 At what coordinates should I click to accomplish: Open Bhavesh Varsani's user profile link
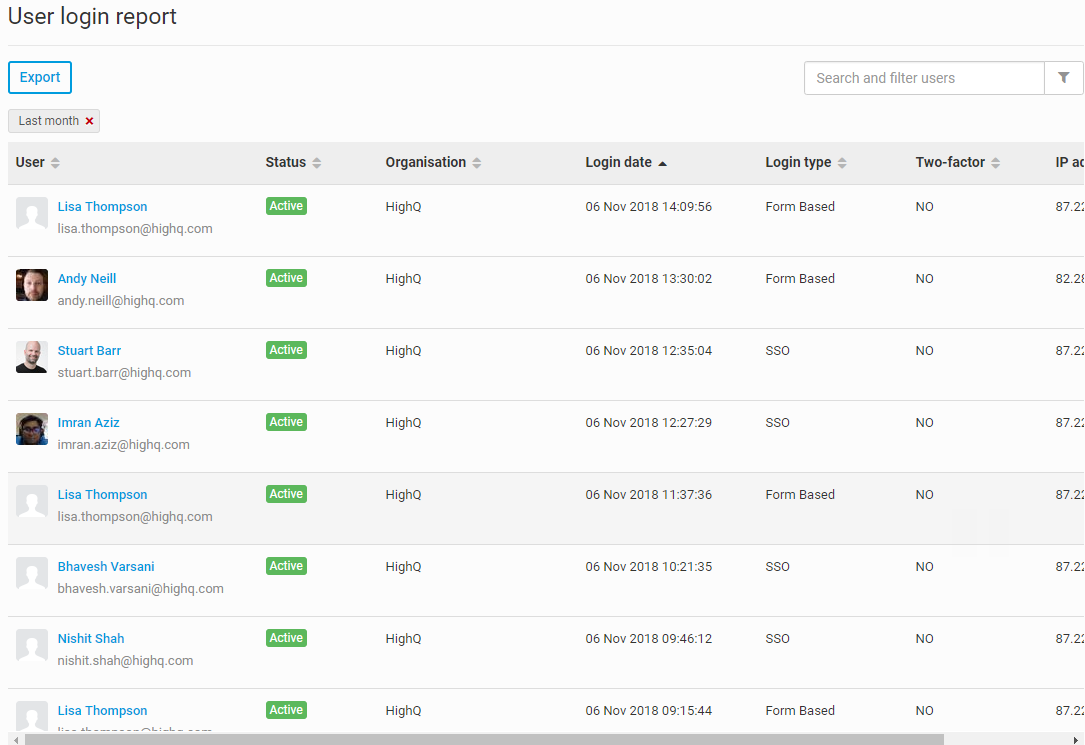(106, 567)
